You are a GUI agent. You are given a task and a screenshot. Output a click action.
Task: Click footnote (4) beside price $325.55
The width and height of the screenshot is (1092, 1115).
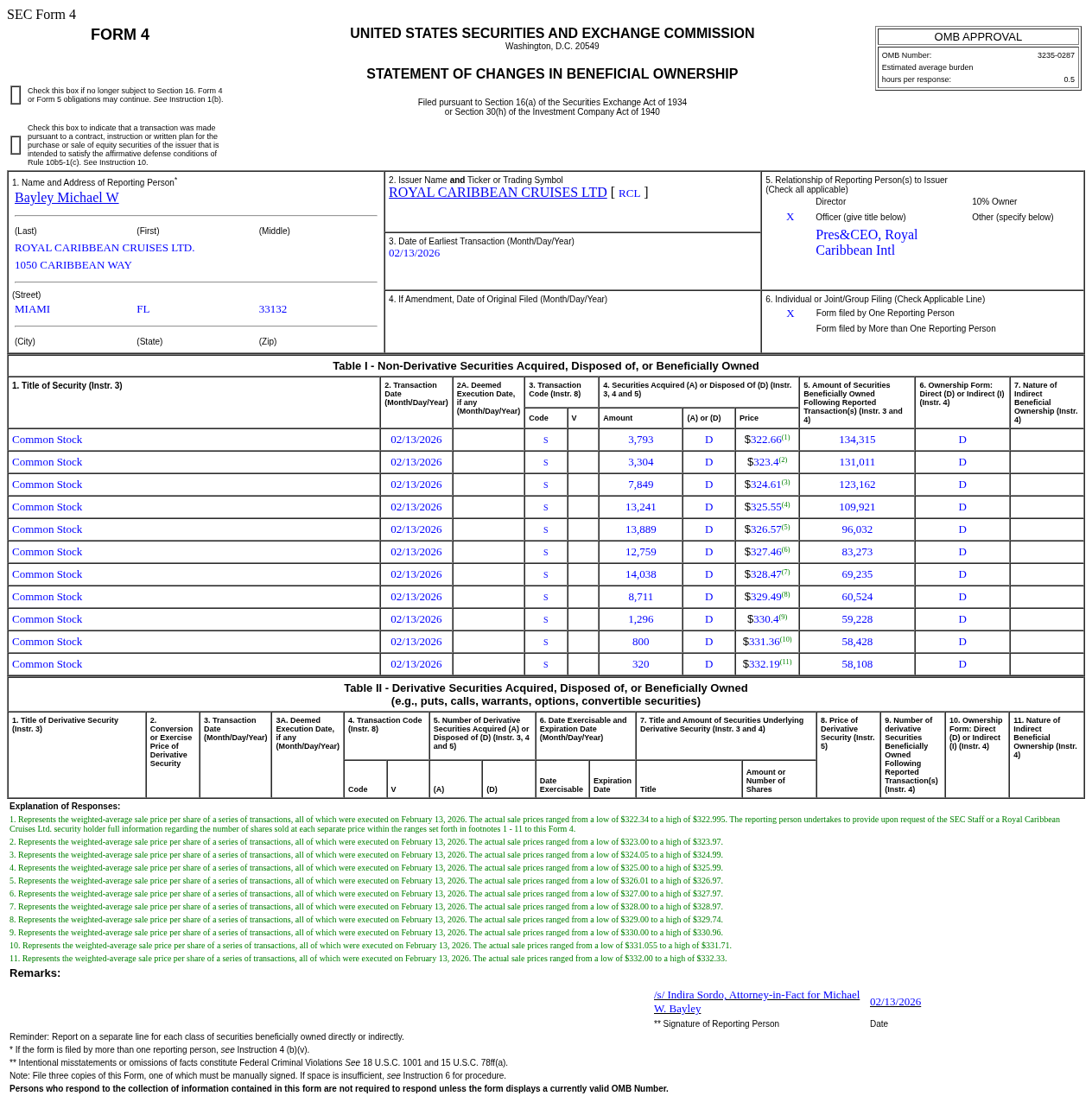[785, 504]
